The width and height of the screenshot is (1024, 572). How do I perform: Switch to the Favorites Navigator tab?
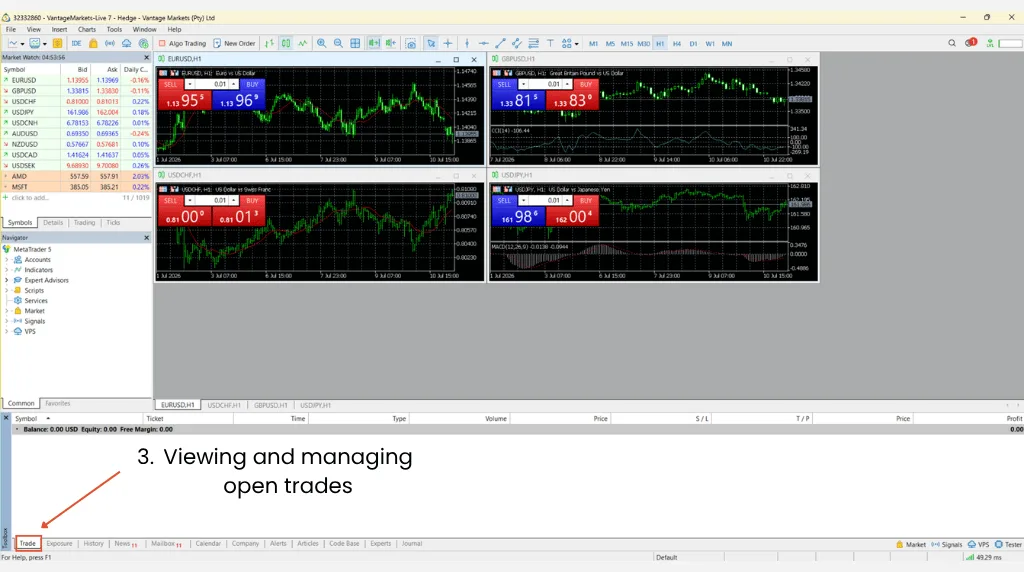coord(57,404)
